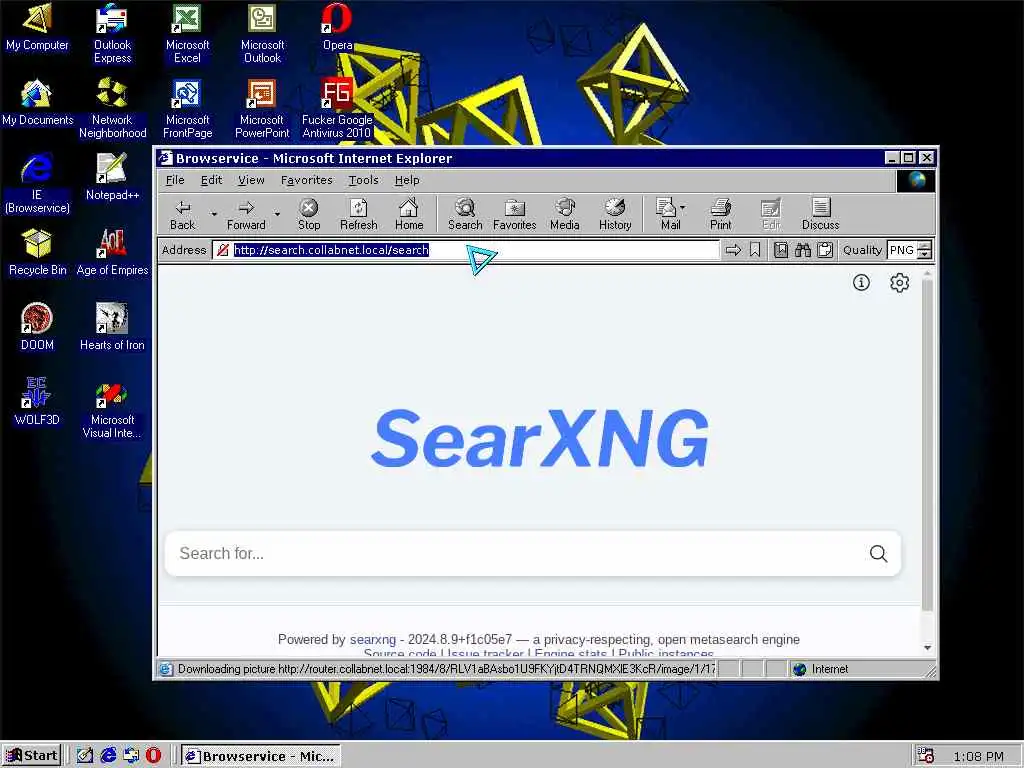Show browsing History pane
Viewport: 1024px width, 768px height.
615,215
